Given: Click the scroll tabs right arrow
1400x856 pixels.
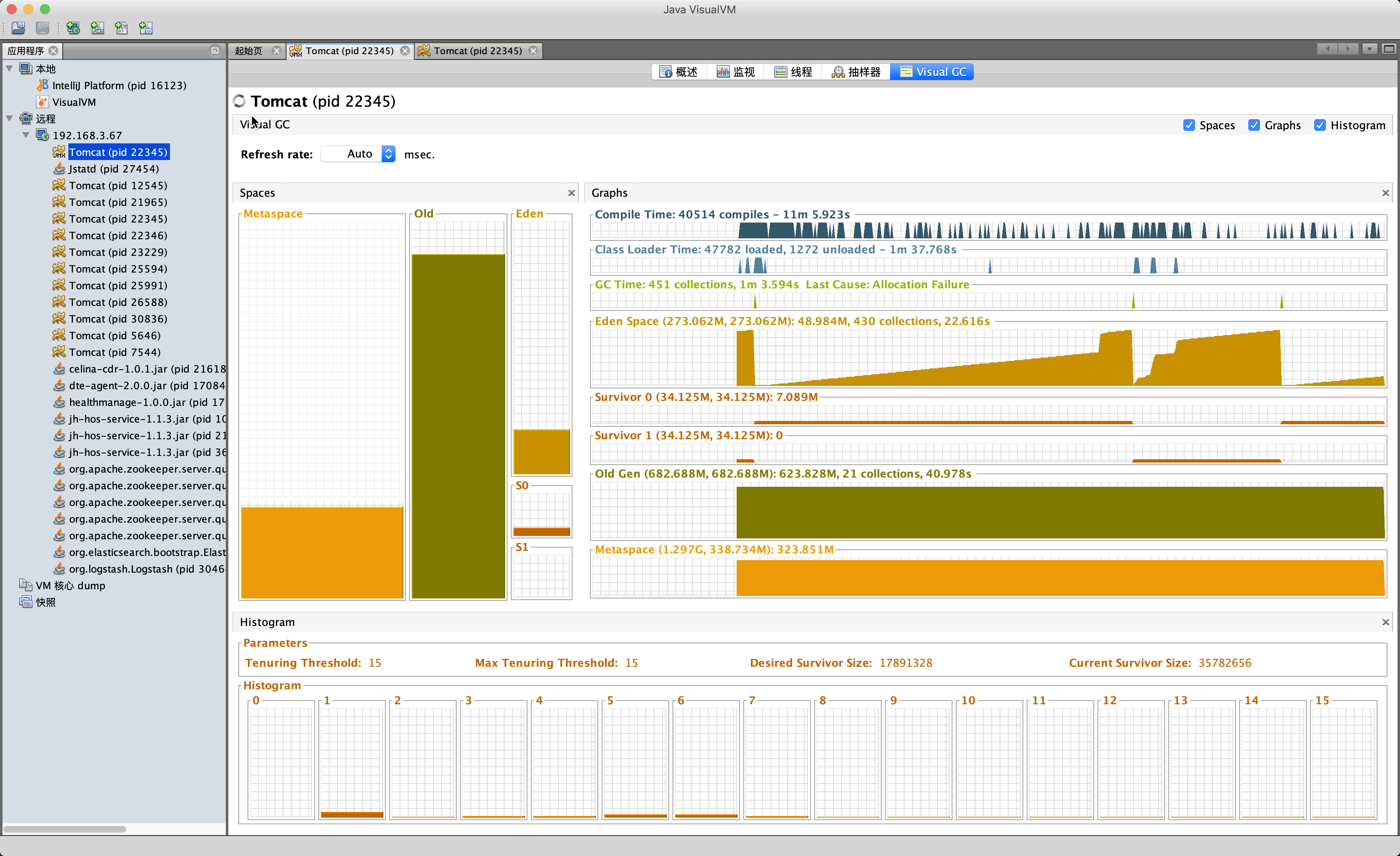Looking at the screenshot, I should click(x=1348, y=49).
